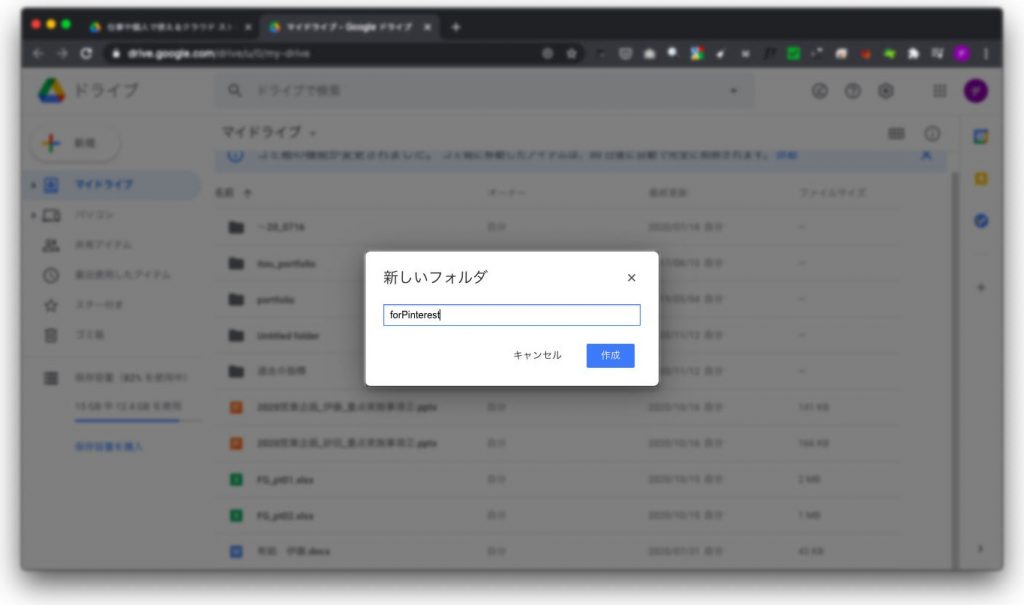This screenshot has width=1024, height=605.
Task: Open Storage icon in sidebar
Action: click(51, 378)
